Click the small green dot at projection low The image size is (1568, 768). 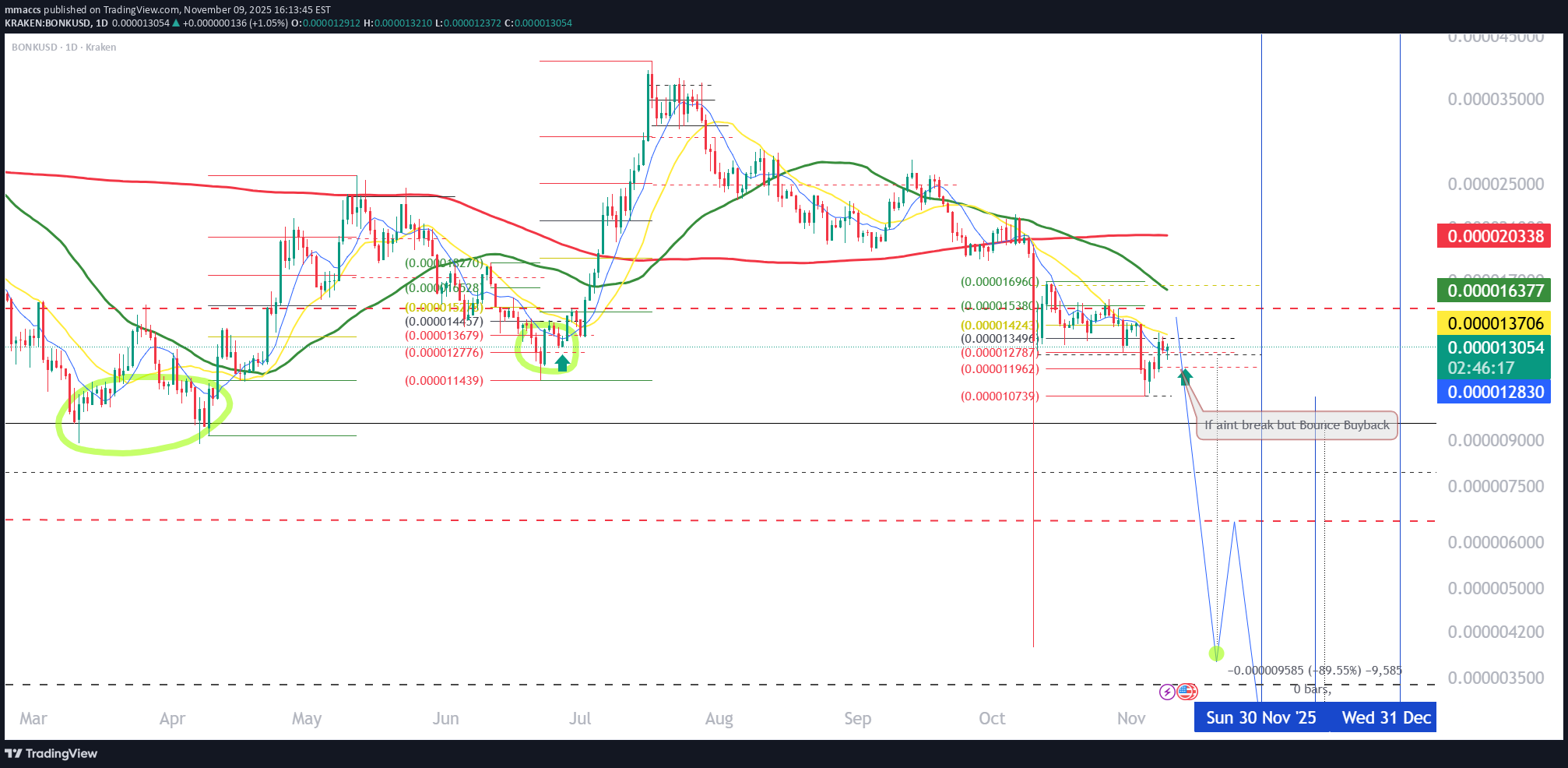pos(1216,654)
